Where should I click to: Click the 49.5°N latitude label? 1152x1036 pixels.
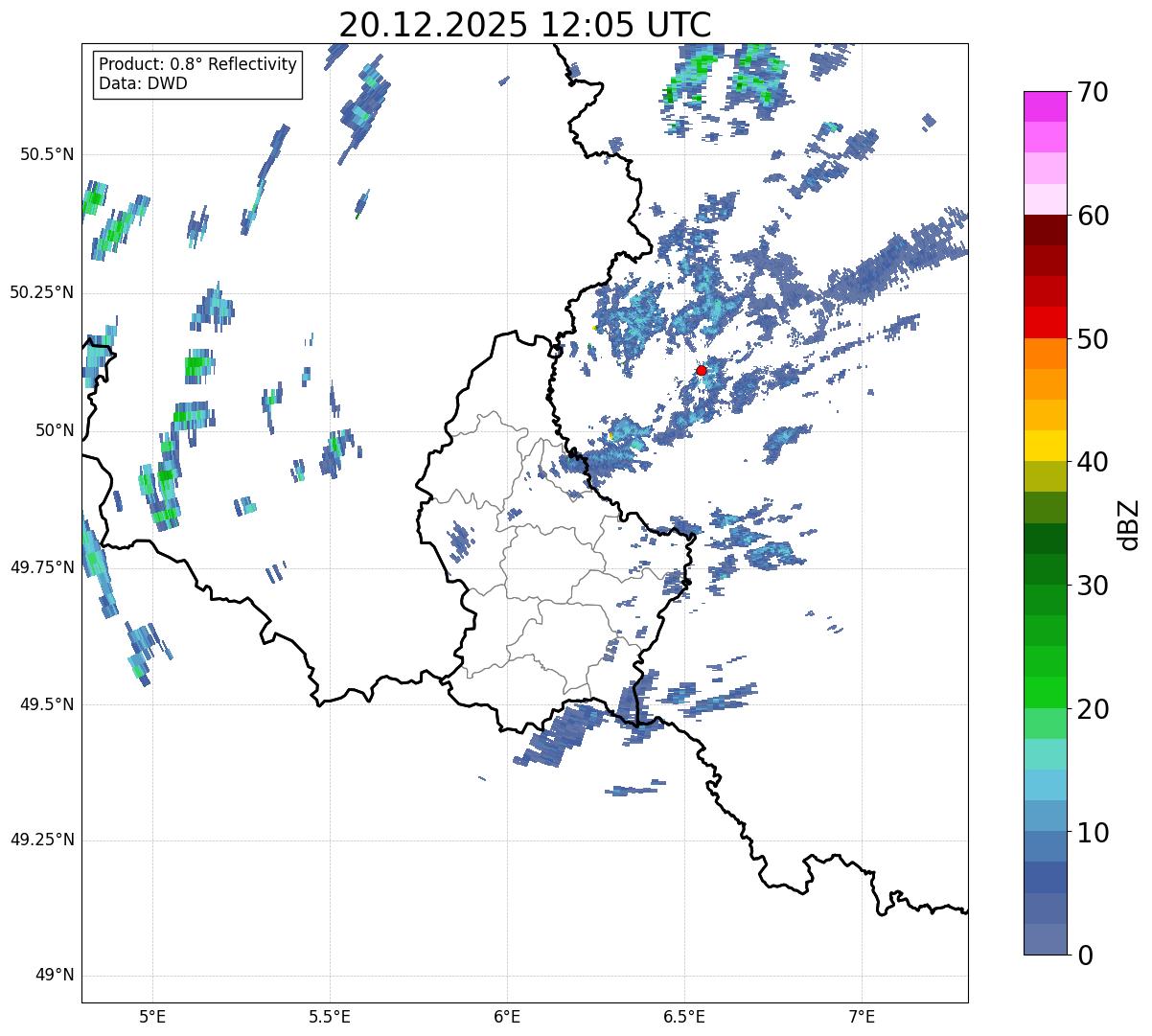(x=48, y=704)
